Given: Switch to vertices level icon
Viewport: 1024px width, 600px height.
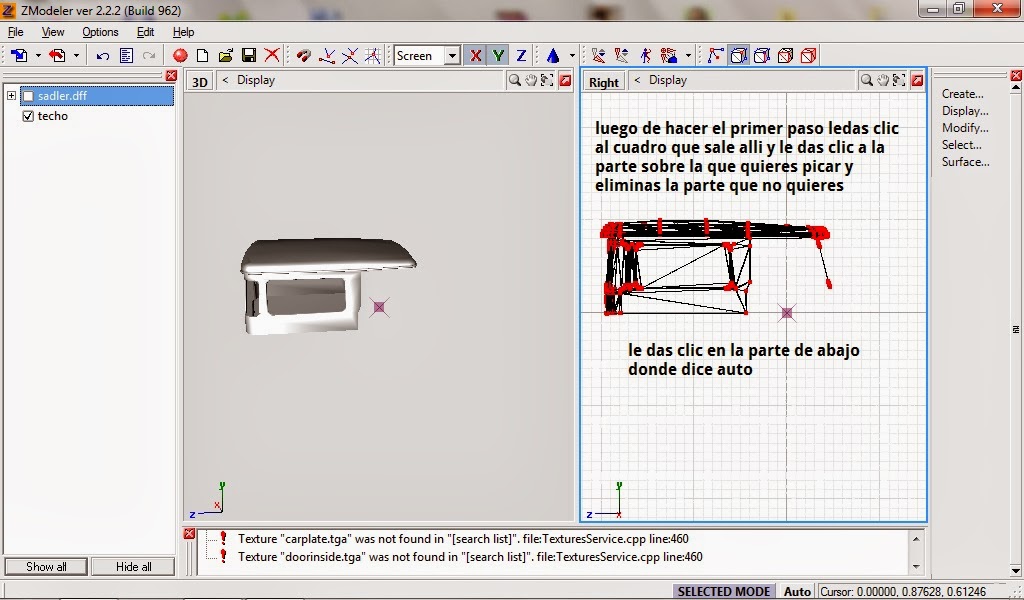Looking at the screenshot, I should coord(715,55).
